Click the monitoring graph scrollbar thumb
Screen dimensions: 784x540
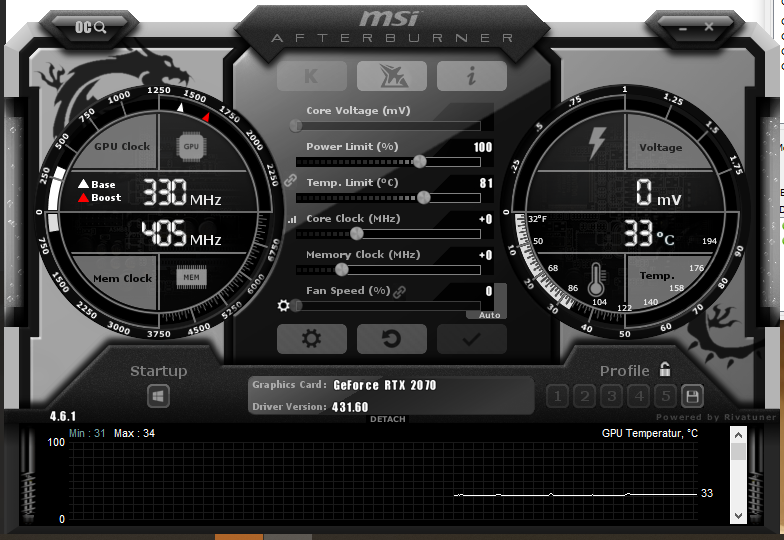point(738,452)
